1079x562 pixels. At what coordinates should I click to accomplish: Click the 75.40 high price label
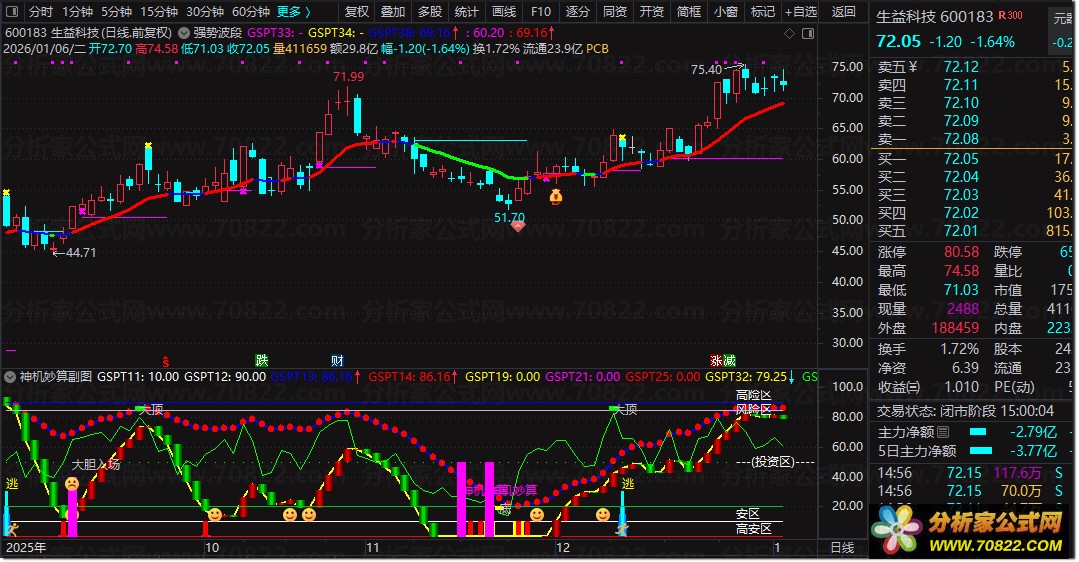click(x=706, y=69)
